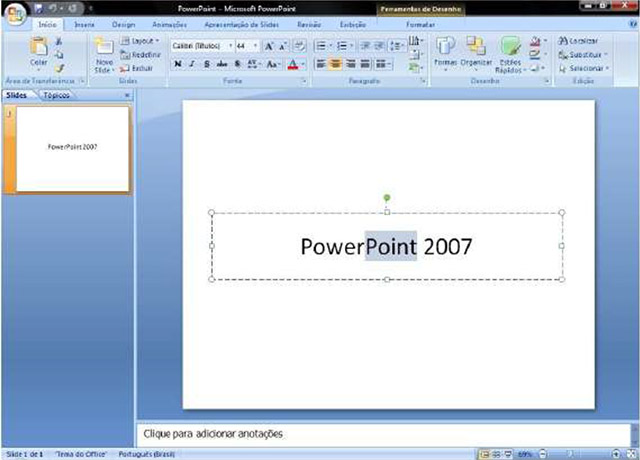Justify text in the Parágrafo group
The height and width of the screenshot is (460, 640).
click(x=365, y=64)
